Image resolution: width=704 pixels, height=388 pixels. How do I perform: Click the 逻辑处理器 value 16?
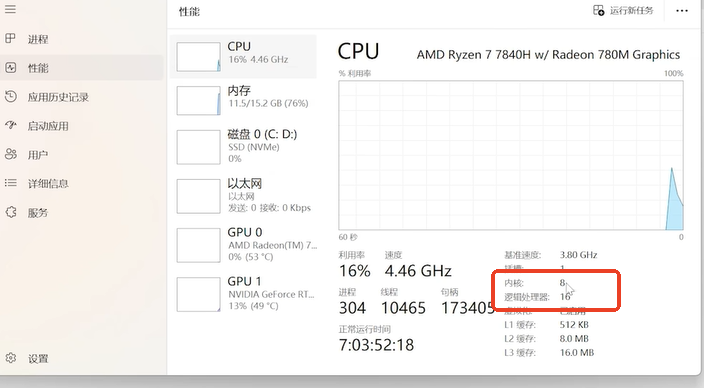(x=565, y=297)
